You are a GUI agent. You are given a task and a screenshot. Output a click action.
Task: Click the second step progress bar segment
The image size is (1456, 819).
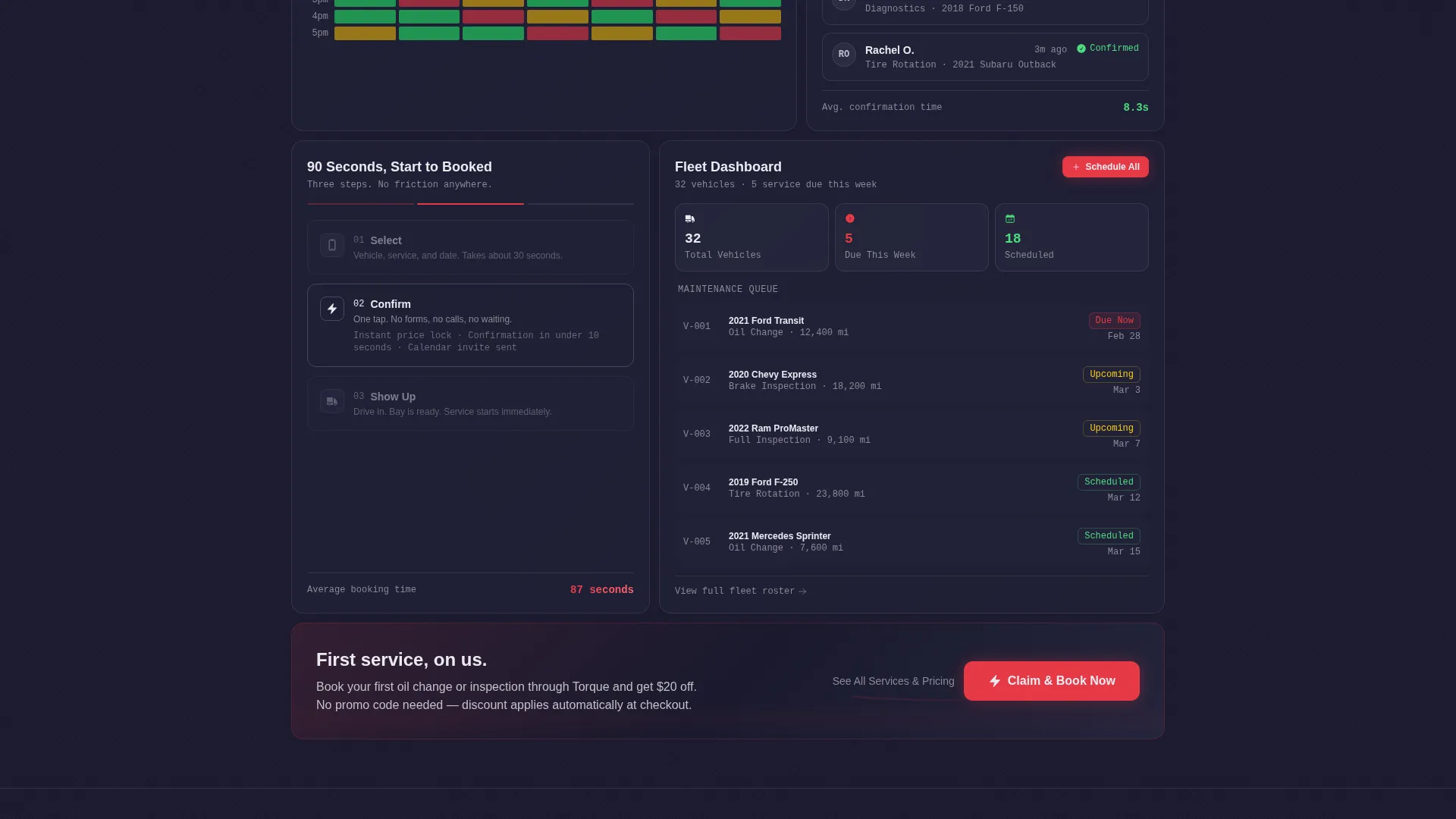coord(470,204)
